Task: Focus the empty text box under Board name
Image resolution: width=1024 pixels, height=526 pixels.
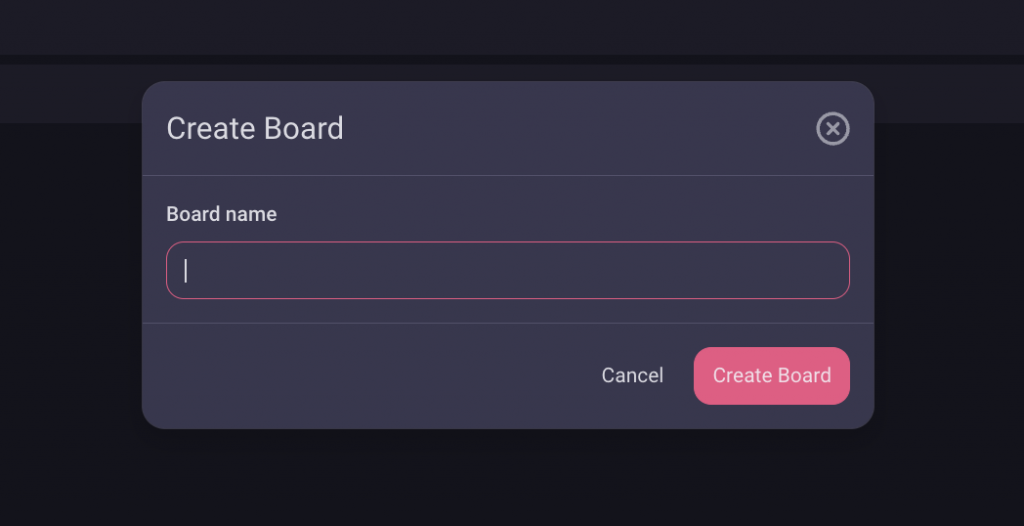Action: [x=507, y=270]
